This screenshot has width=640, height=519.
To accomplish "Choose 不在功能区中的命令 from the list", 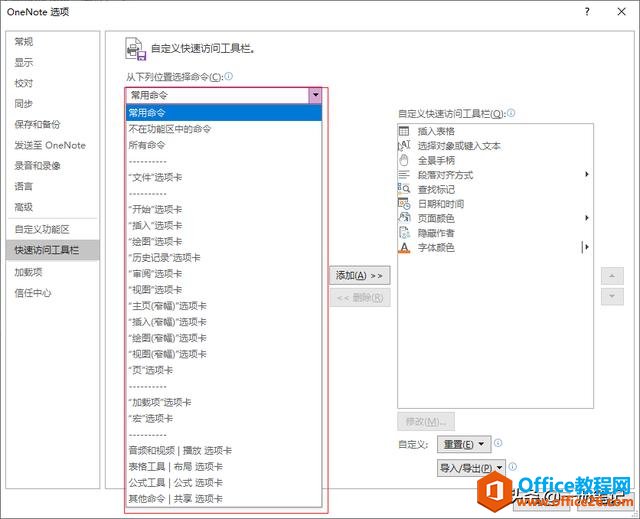I will 224,129.
